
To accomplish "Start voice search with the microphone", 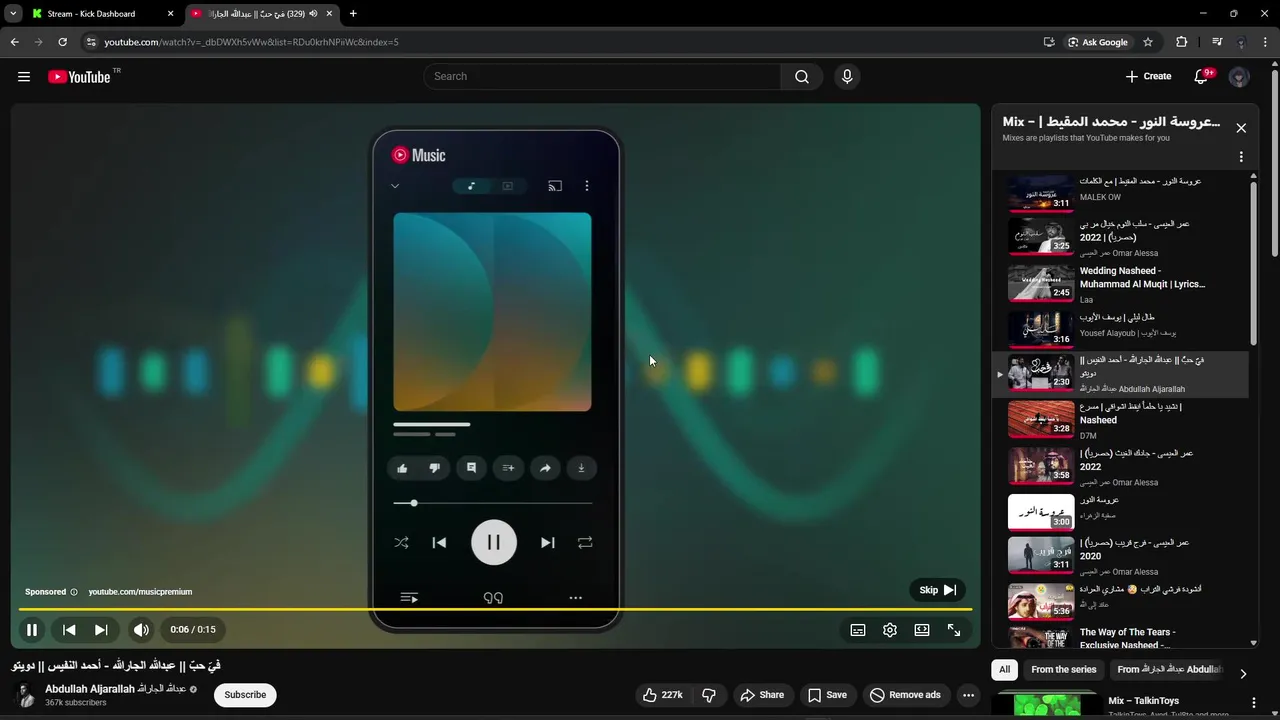I will coord(847,77).
